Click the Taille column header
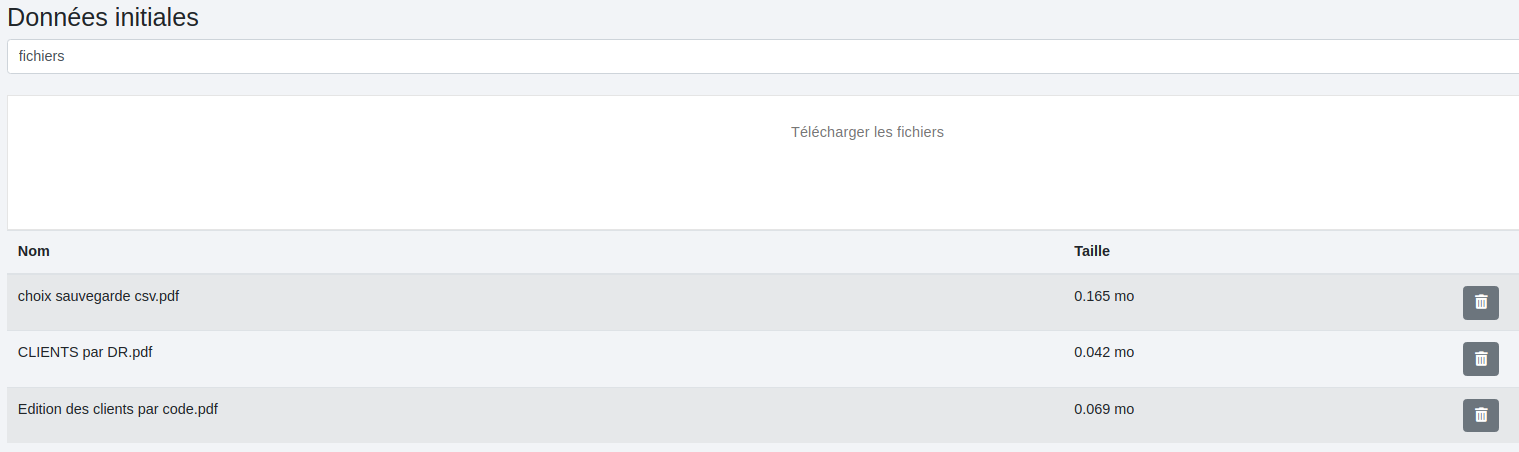 click(x=1091, y=251)
